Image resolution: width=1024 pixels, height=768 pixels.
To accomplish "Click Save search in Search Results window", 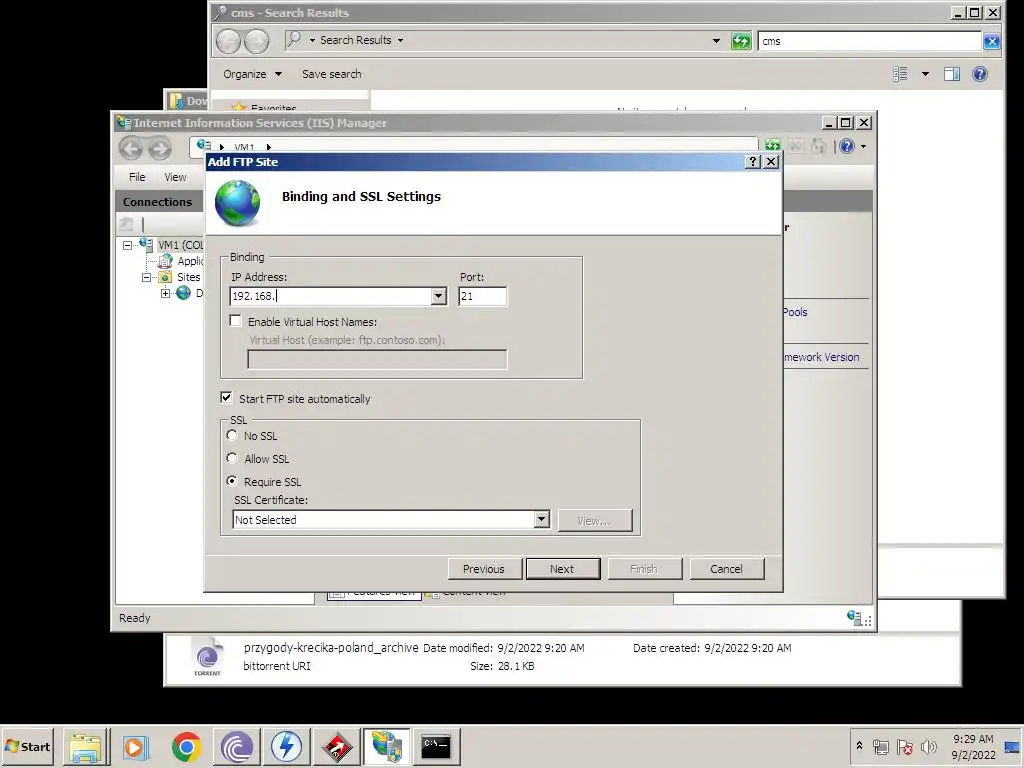I will coord(332,74).
